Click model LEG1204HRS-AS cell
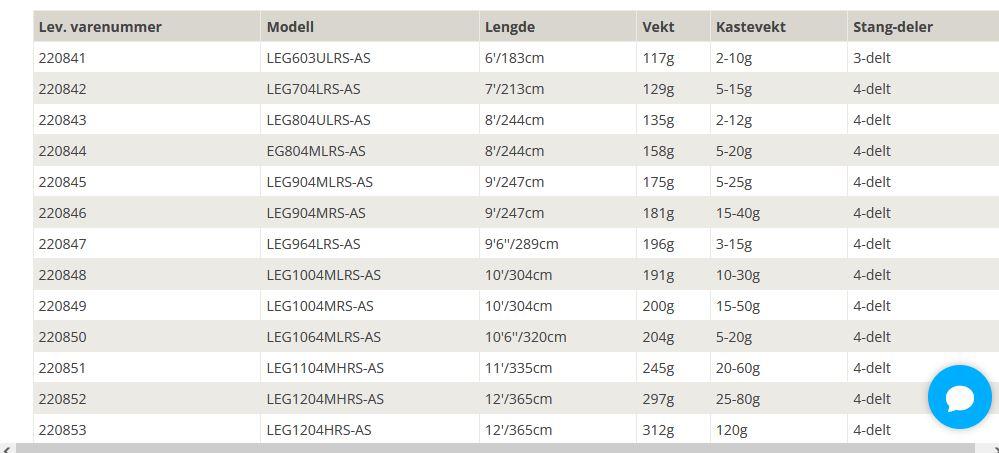The height and width of the screenshot is (453, 999). pos(370,430)
